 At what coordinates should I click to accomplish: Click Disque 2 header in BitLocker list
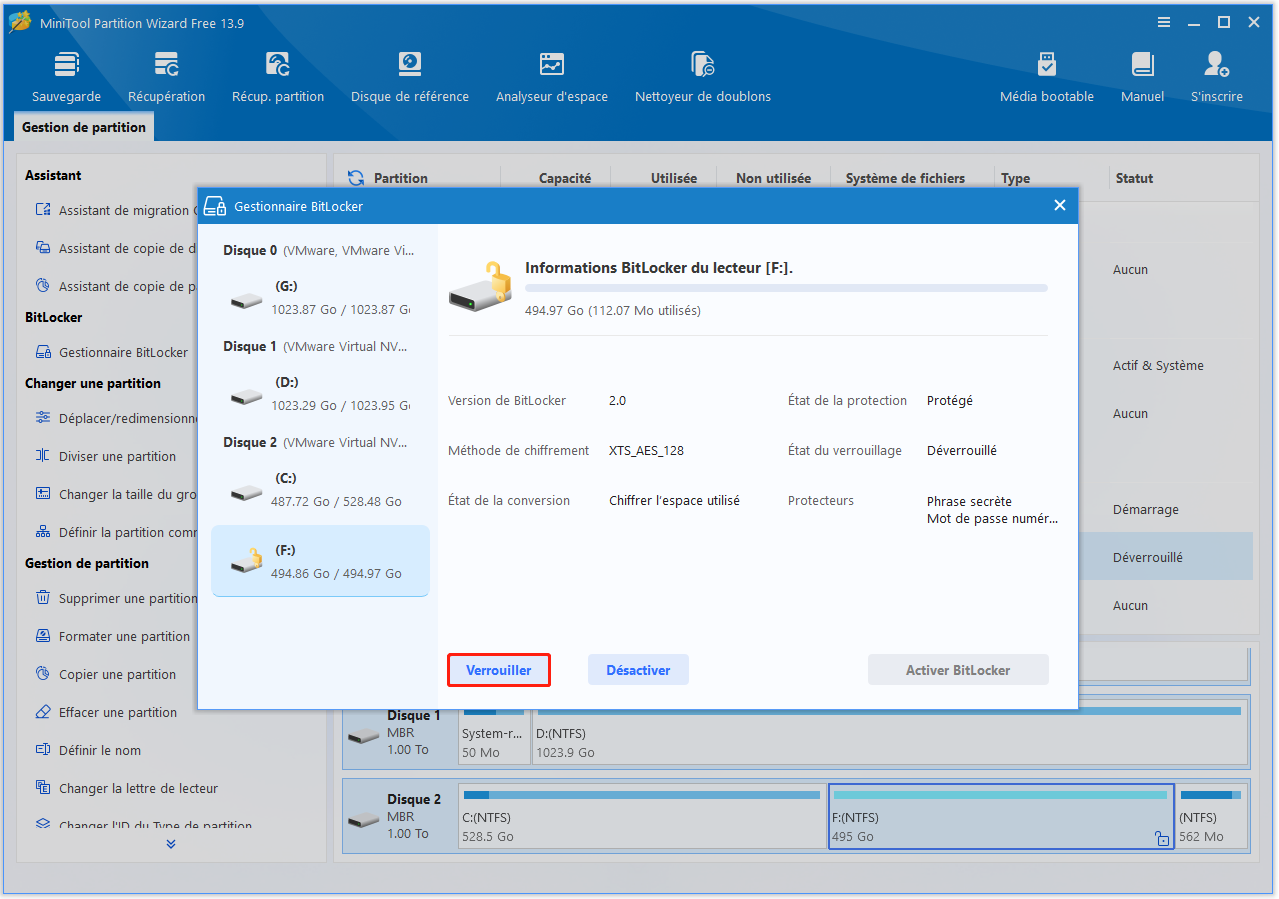coord(317,442)
